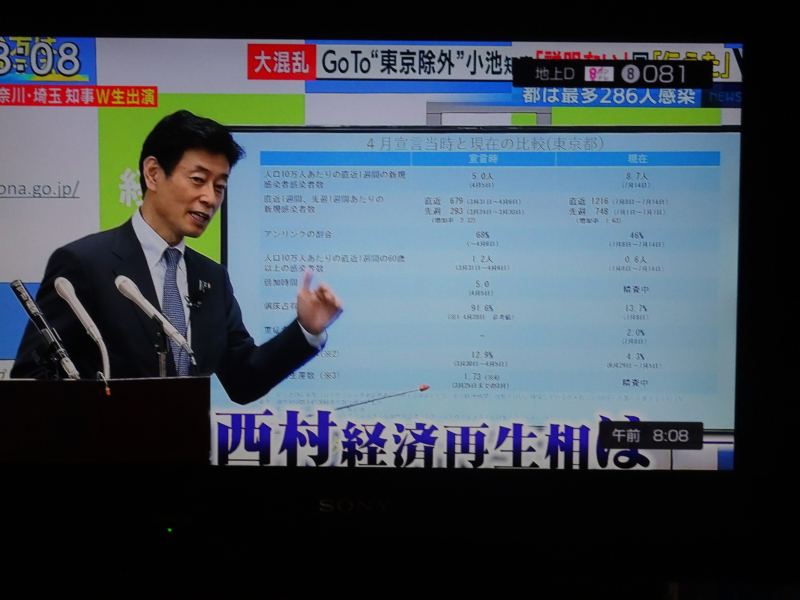Screen dimensions: 800x600
Task: Click the 60歳以上の感染者数 row label
Action: click(x=334, y=263)
